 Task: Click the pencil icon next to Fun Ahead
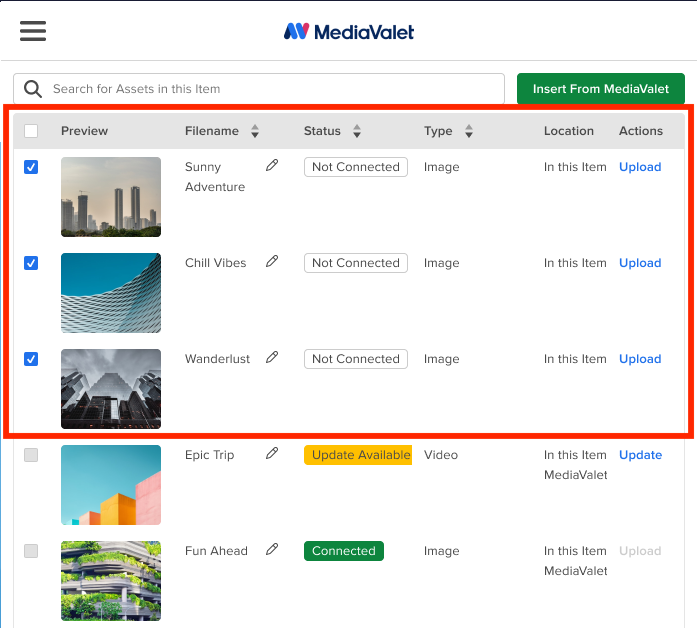[x=272, y=549]
